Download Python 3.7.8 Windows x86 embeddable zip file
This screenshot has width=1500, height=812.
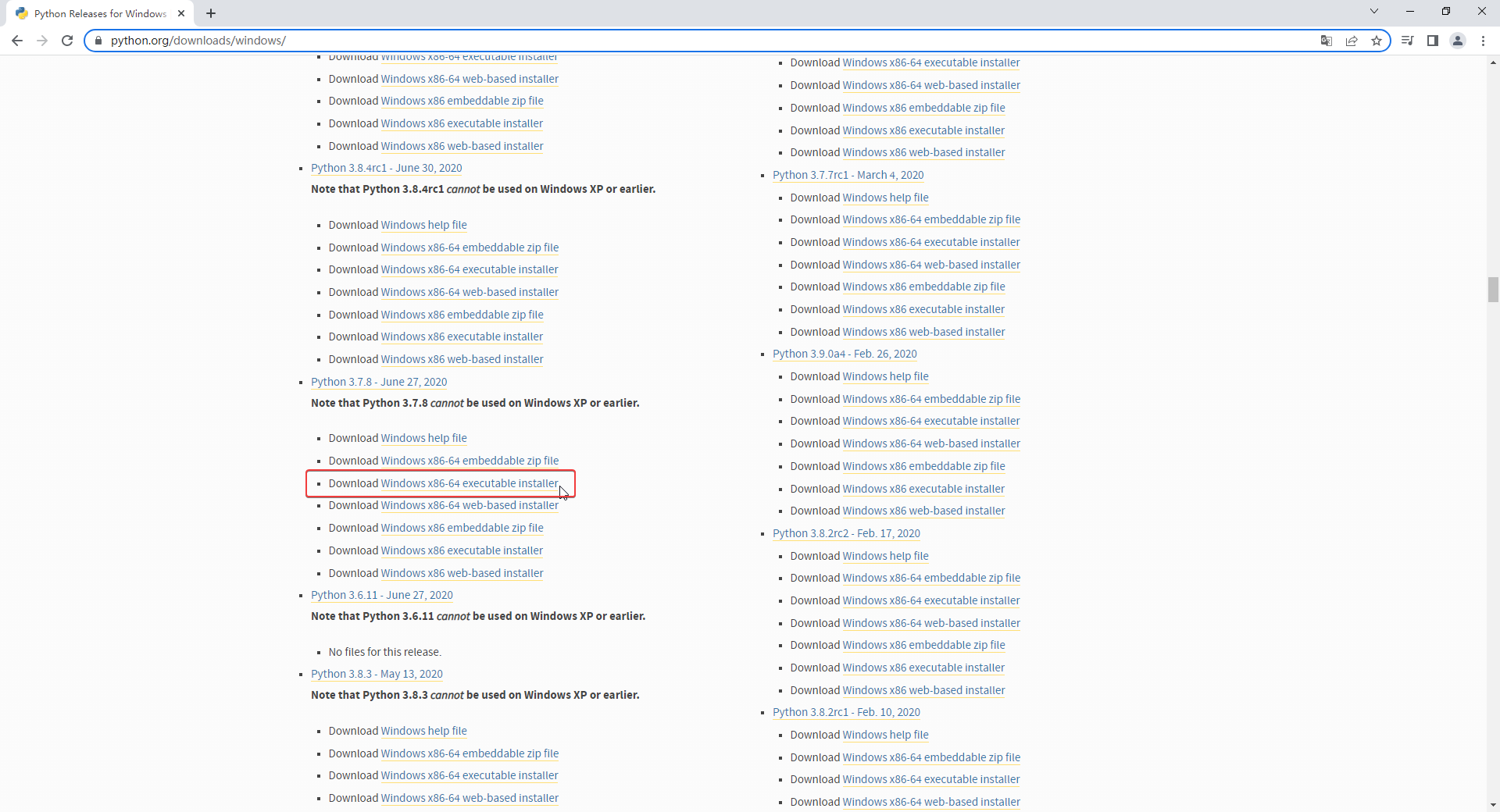(462, 528)
